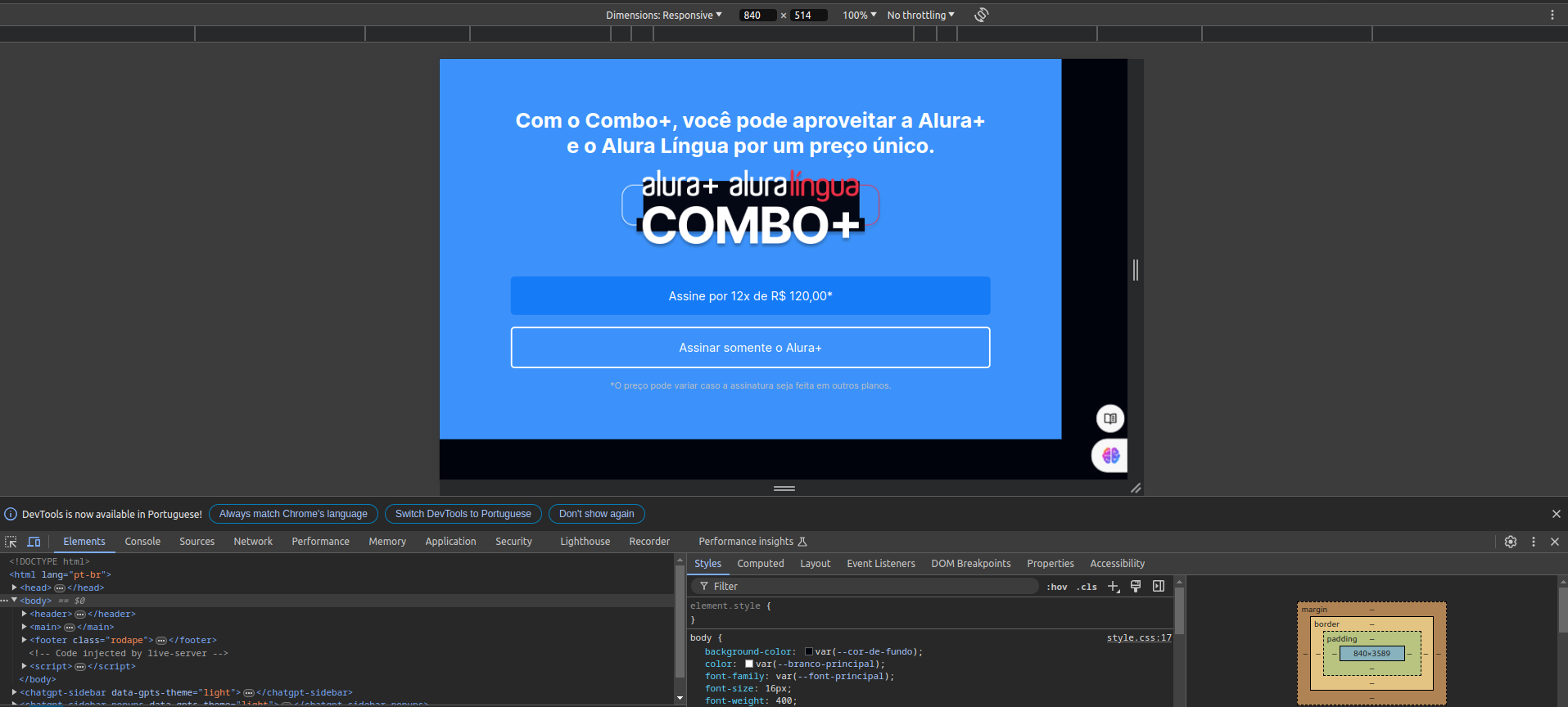Image resolution: width=1568 pixels, height=707 pixels.
Task: Click the new style rule plus icon
Action: 1114,587
